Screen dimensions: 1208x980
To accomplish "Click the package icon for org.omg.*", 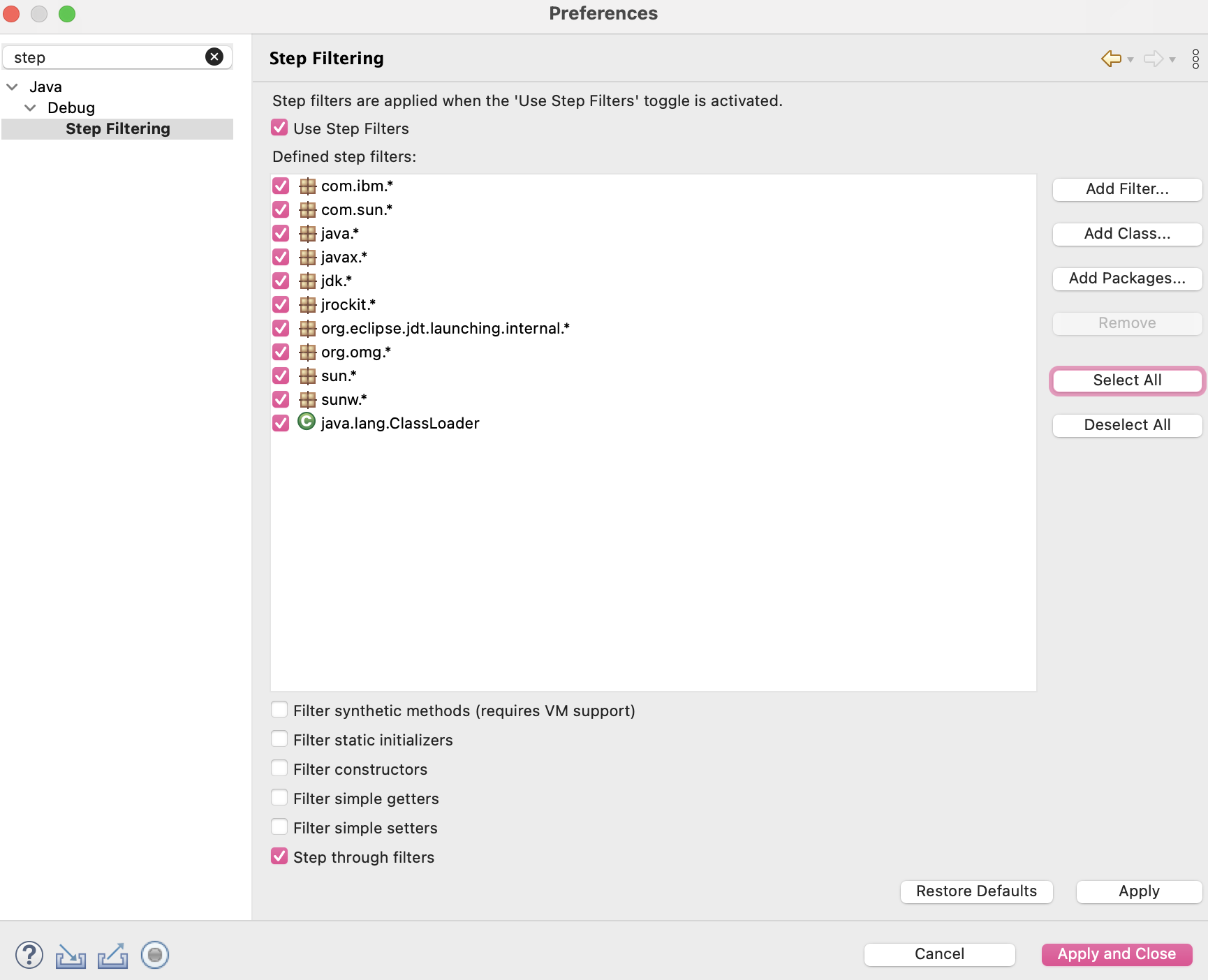I will [x=307, y=352].
